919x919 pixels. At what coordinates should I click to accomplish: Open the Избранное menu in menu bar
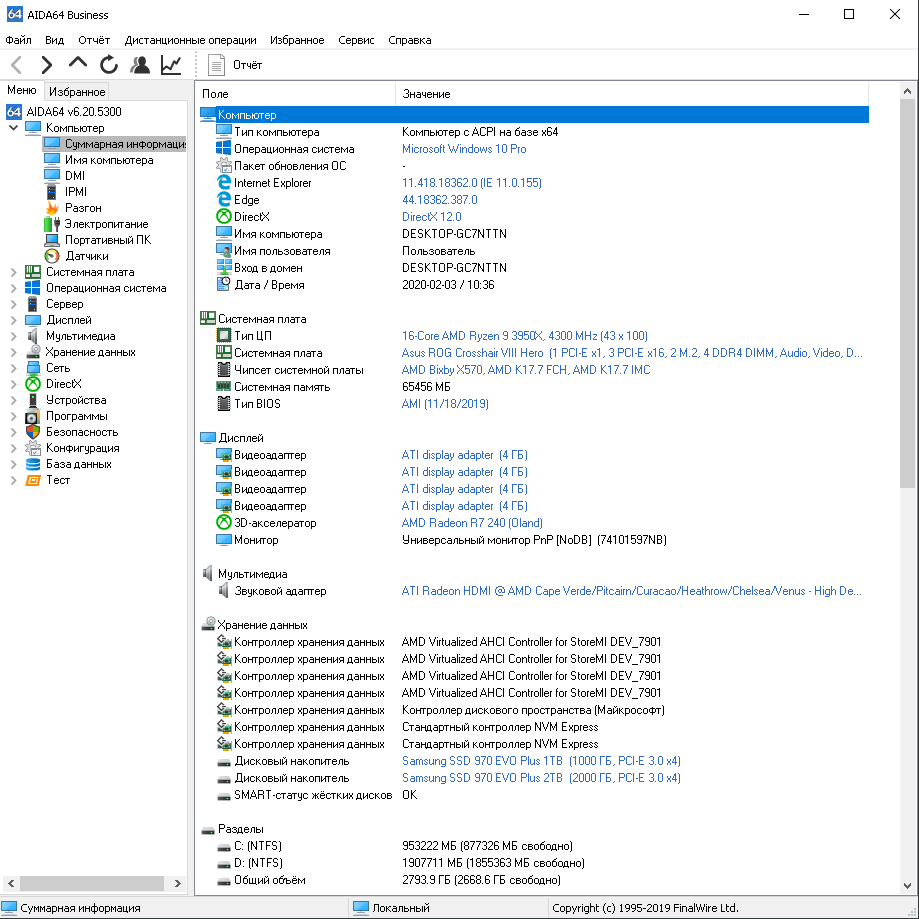(297, 40)
